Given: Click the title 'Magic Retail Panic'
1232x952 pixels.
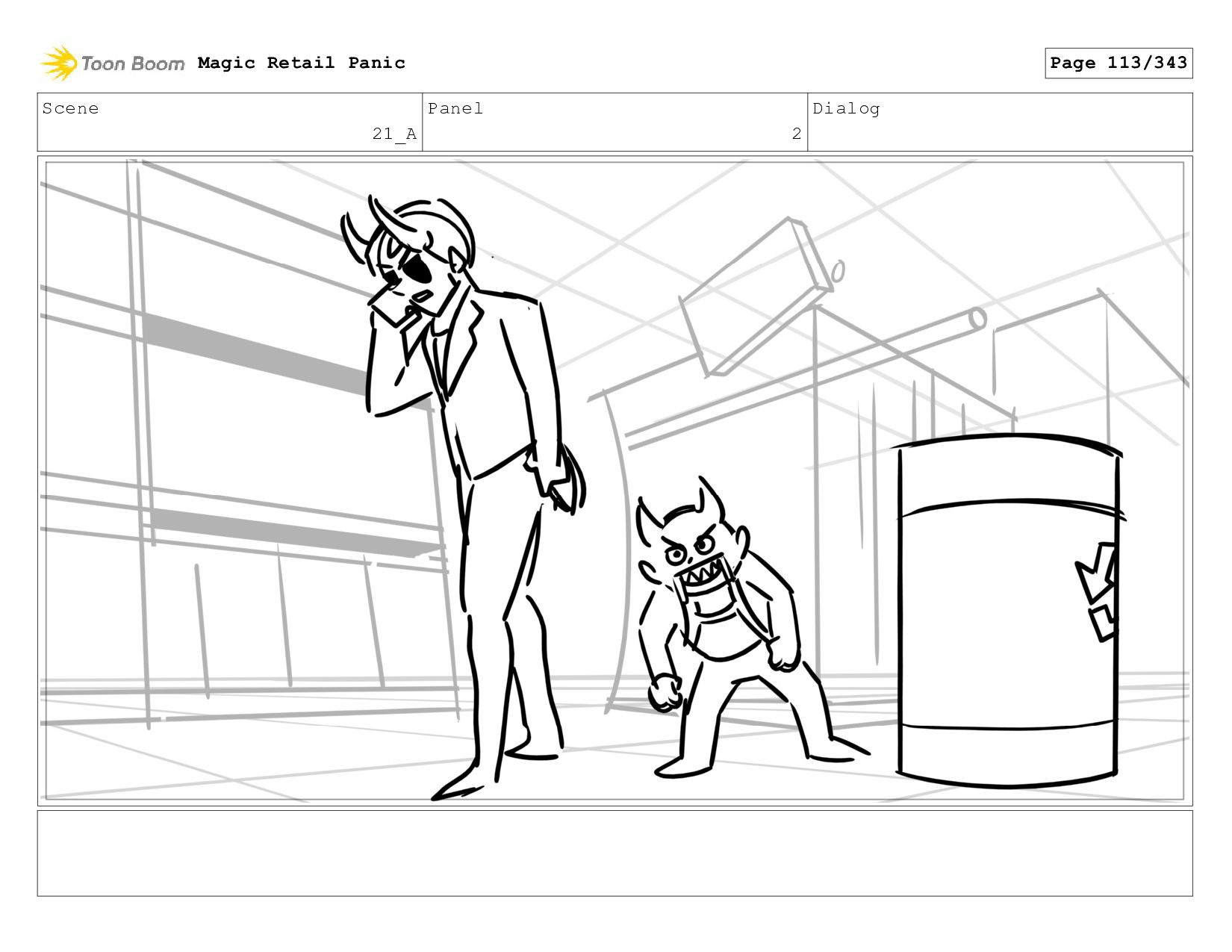Looking at the screenshot, I should 302,63.
